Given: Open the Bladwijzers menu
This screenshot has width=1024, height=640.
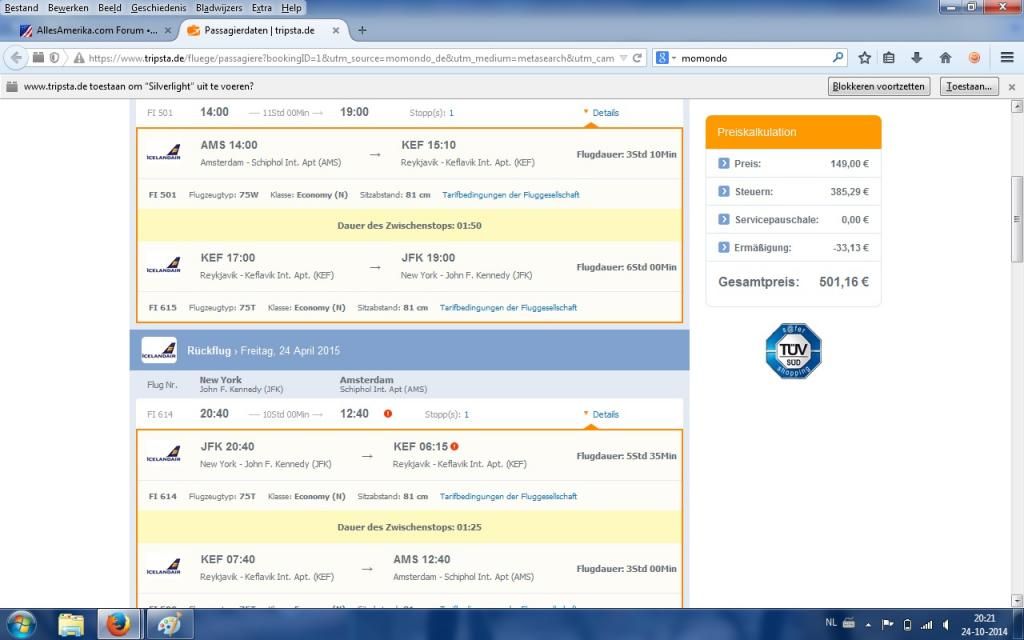Looking at the screenshot, I should click(x=219, y=8).
